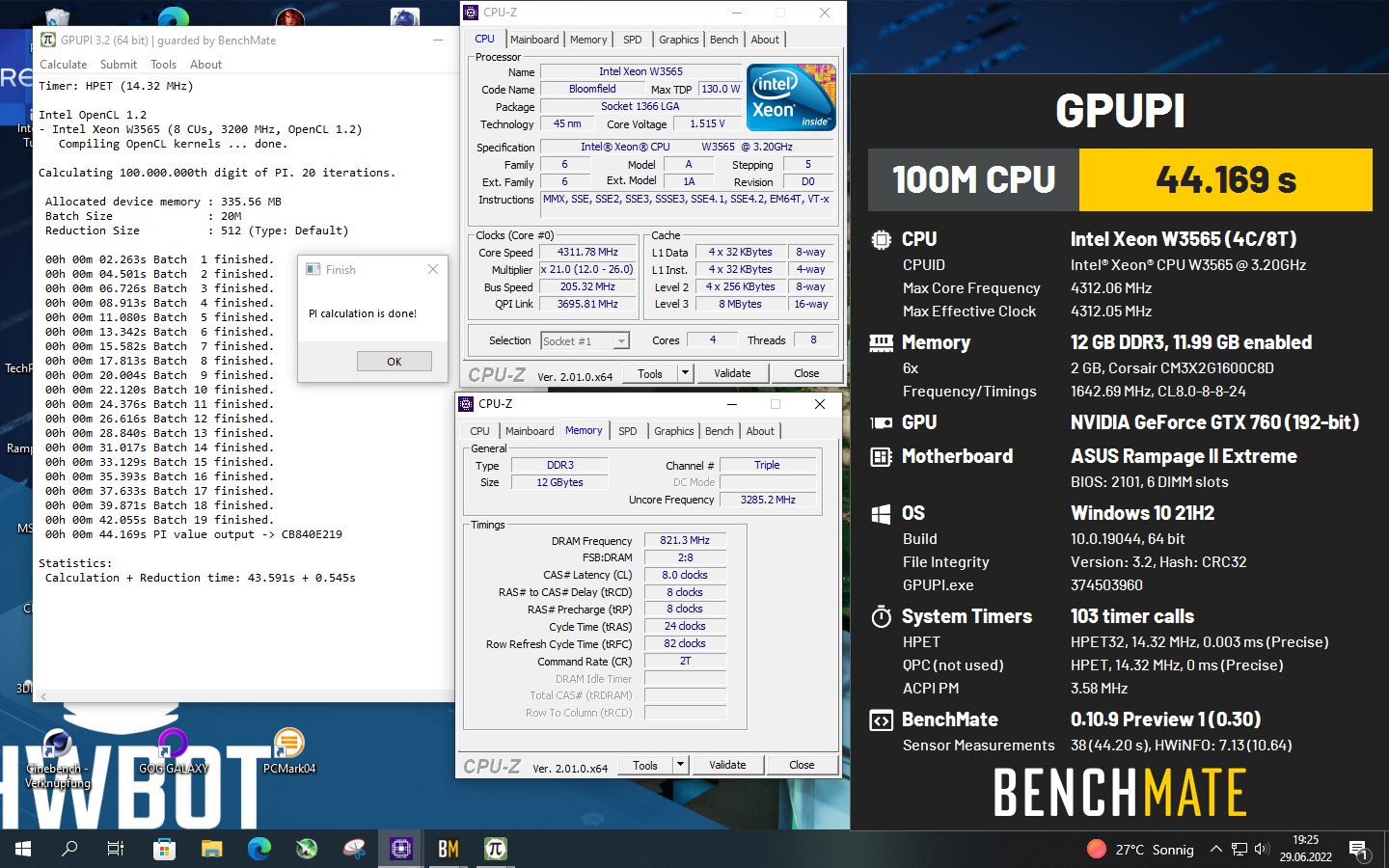This screenshot has width=1389, height=868.
Task: Close the Finish dialog with X
Action: coord(433,269)
